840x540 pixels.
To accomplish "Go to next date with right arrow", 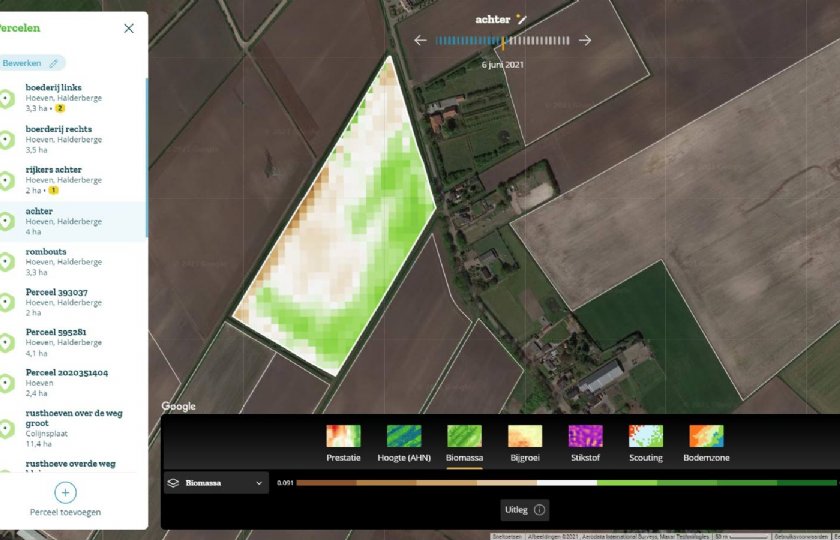I will pyautogui.click(x=585, y=40).
